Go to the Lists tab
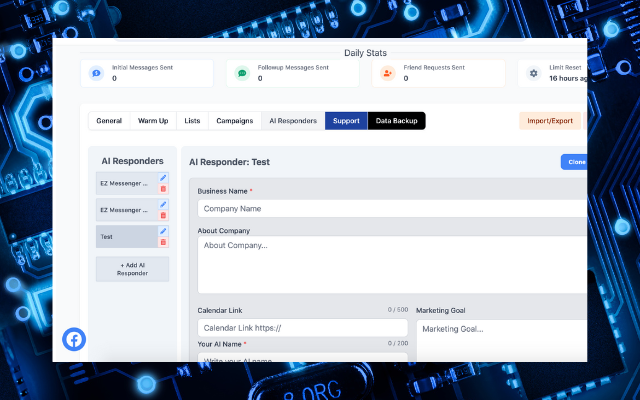640x400 pixels. click(192, 121)
